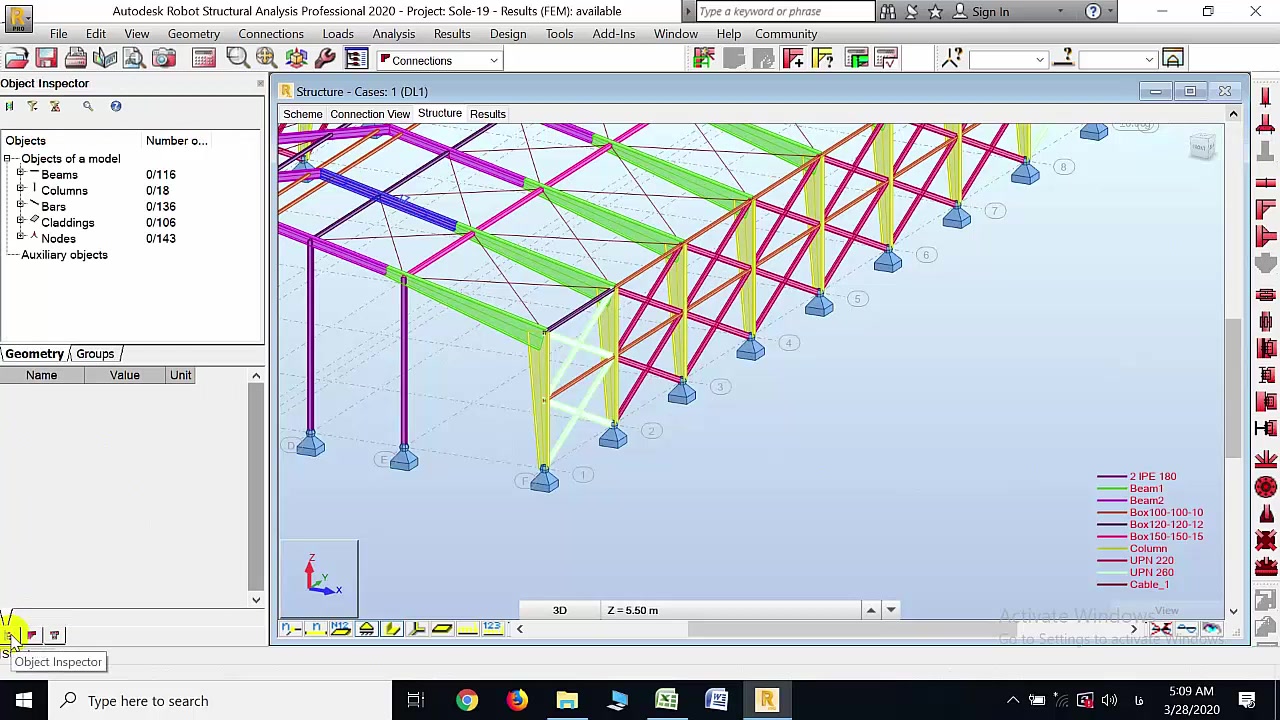Click the 3D view button
The height and width of the screenshot is (720, 1280).
(x=560, y=610)
